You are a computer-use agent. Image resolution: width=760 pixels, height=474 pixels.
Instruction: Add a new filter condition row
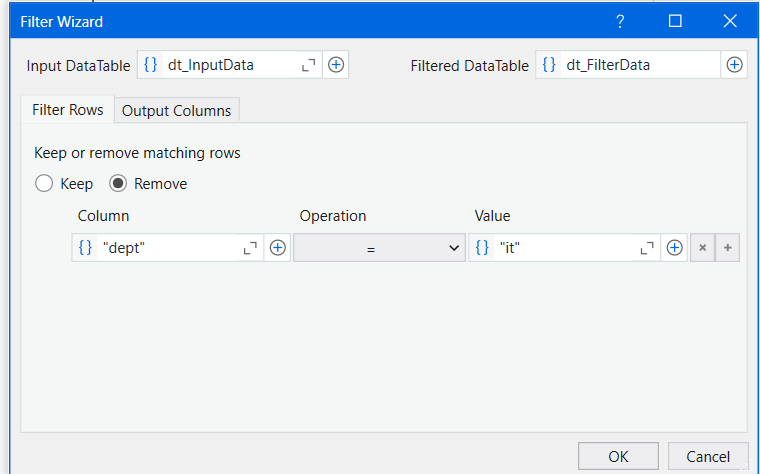727,248
